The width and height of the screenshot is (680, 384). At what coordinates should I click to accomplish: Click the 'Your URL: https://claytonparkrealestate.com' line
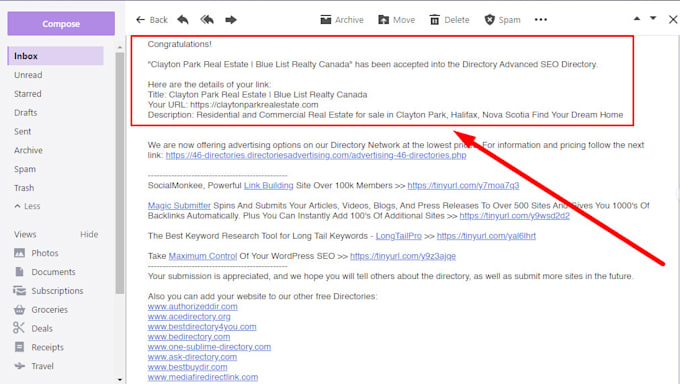click(233, 105)
